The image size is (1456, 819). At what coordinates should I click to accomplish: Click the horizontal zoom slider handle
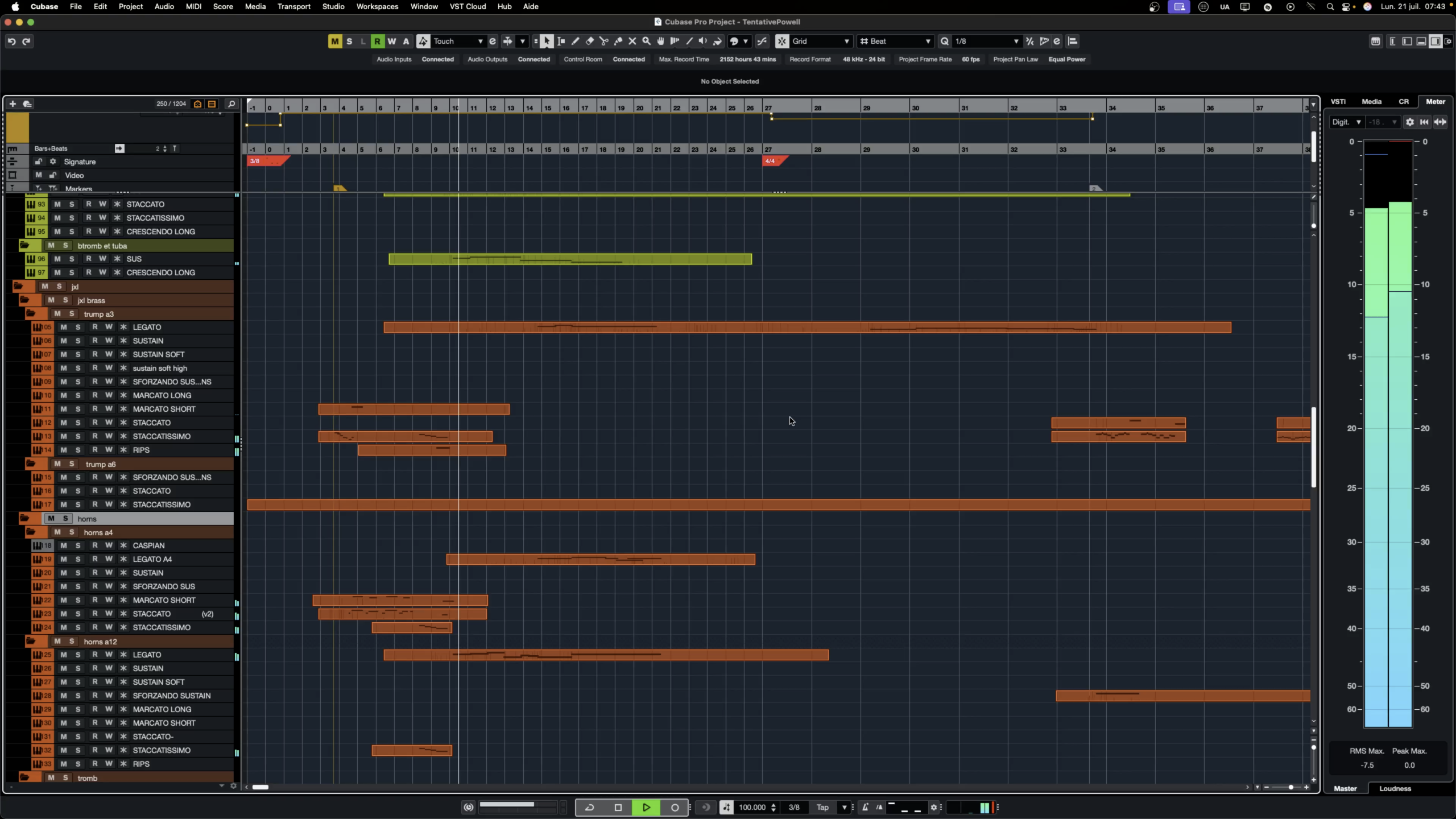pyautogui.click(x=1290, y=787)
